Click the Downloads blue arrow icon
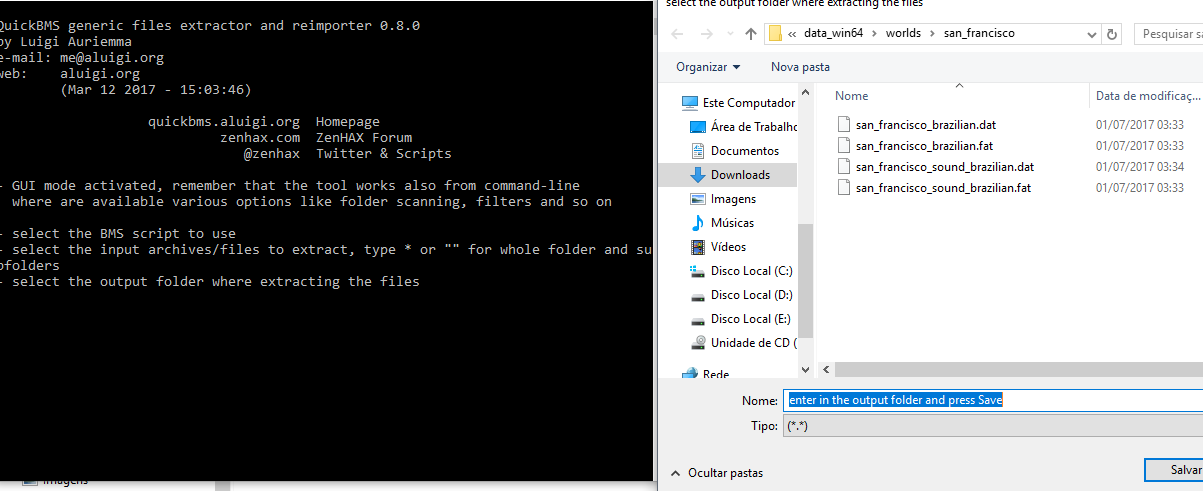 698,175
